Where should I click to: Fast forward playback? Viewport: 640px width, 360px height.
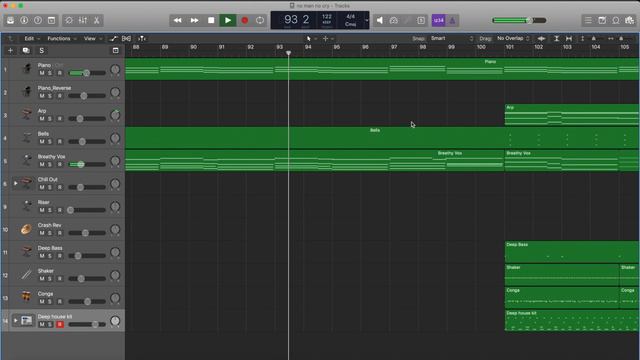(x=194, y=20)
